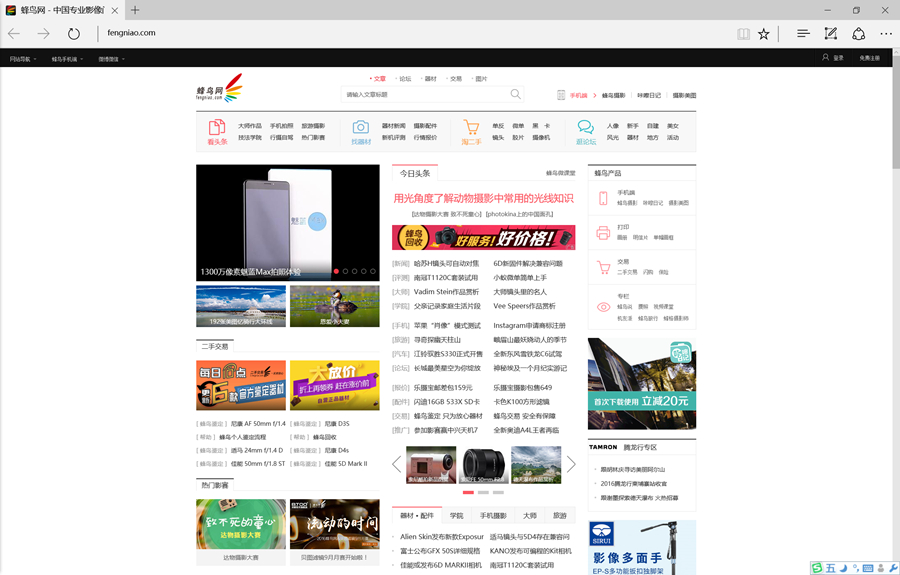
Task: Click the phone icon in 蜂鸟产品 panel
Action: point(603,198)
